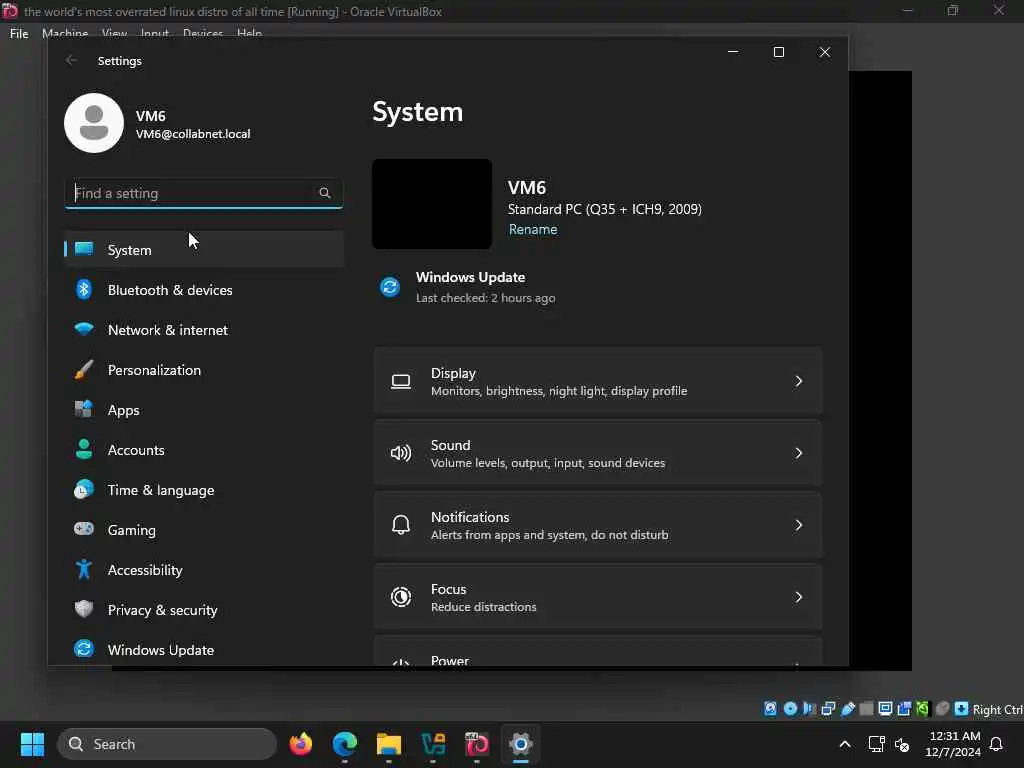
Task: Go to Personalization settings
Action: 204,370
